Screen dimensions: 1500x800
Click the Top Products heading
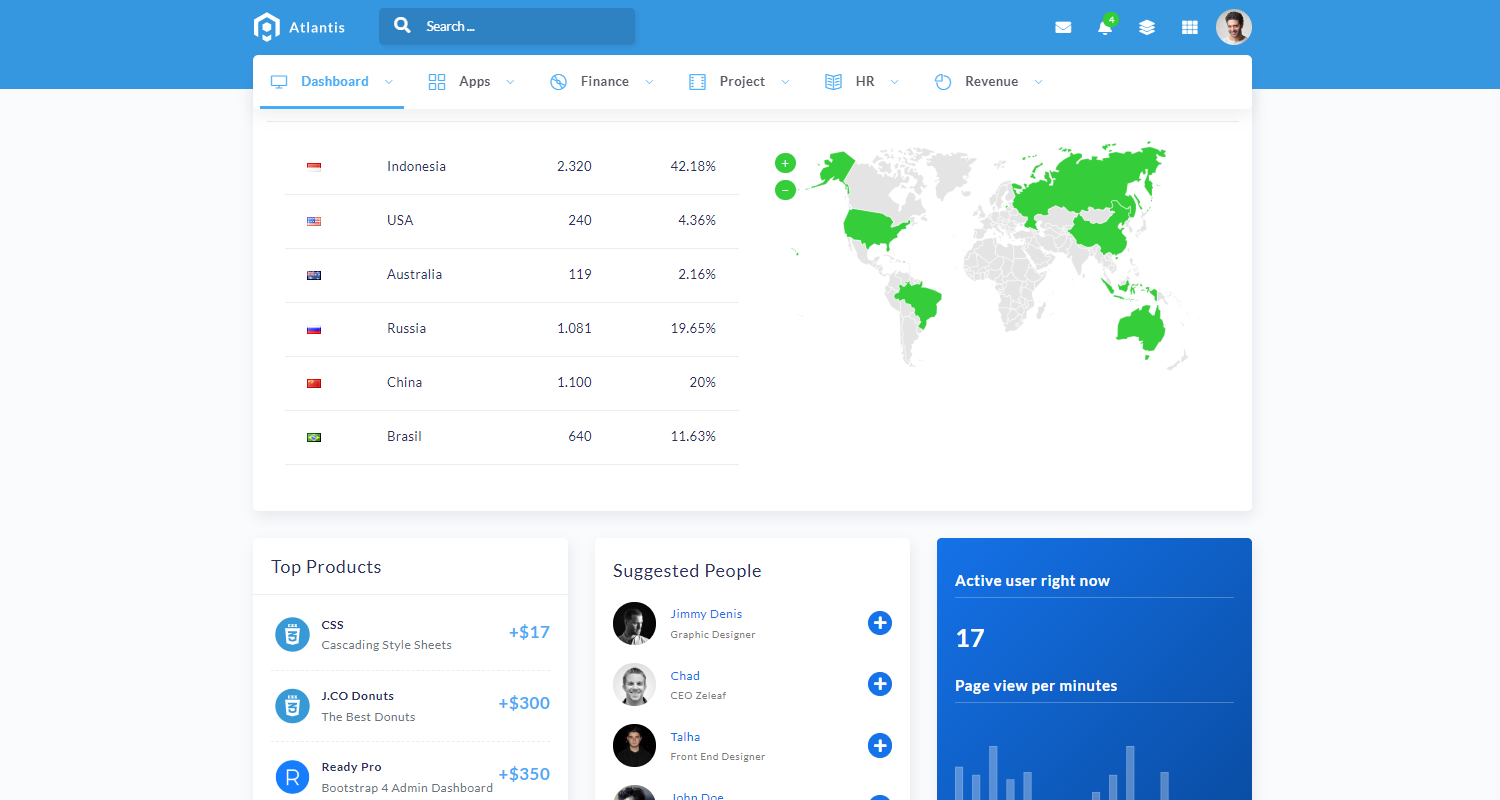point(326,567)
